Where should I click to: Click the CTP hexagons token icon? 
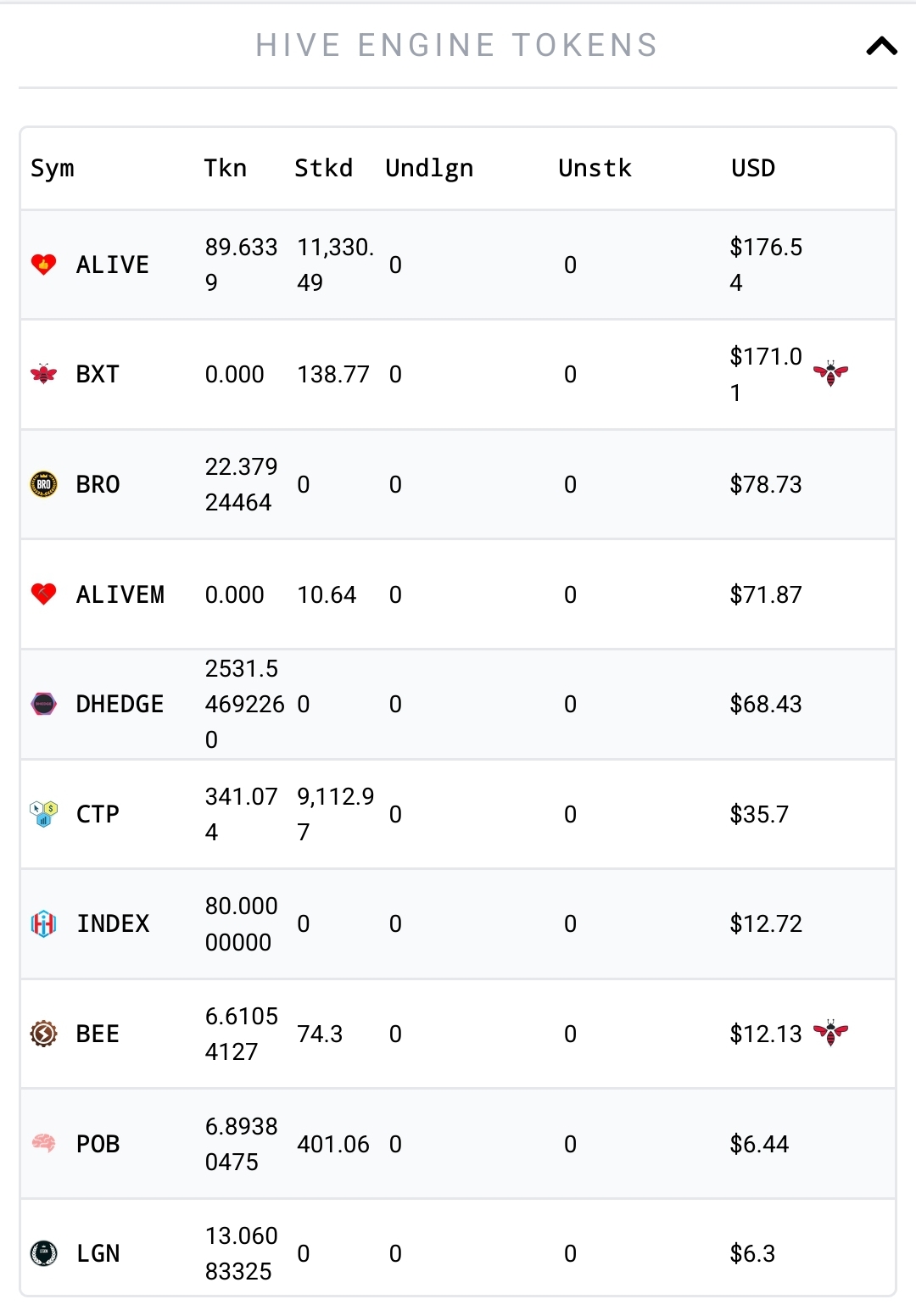click(x=44, y=814)
